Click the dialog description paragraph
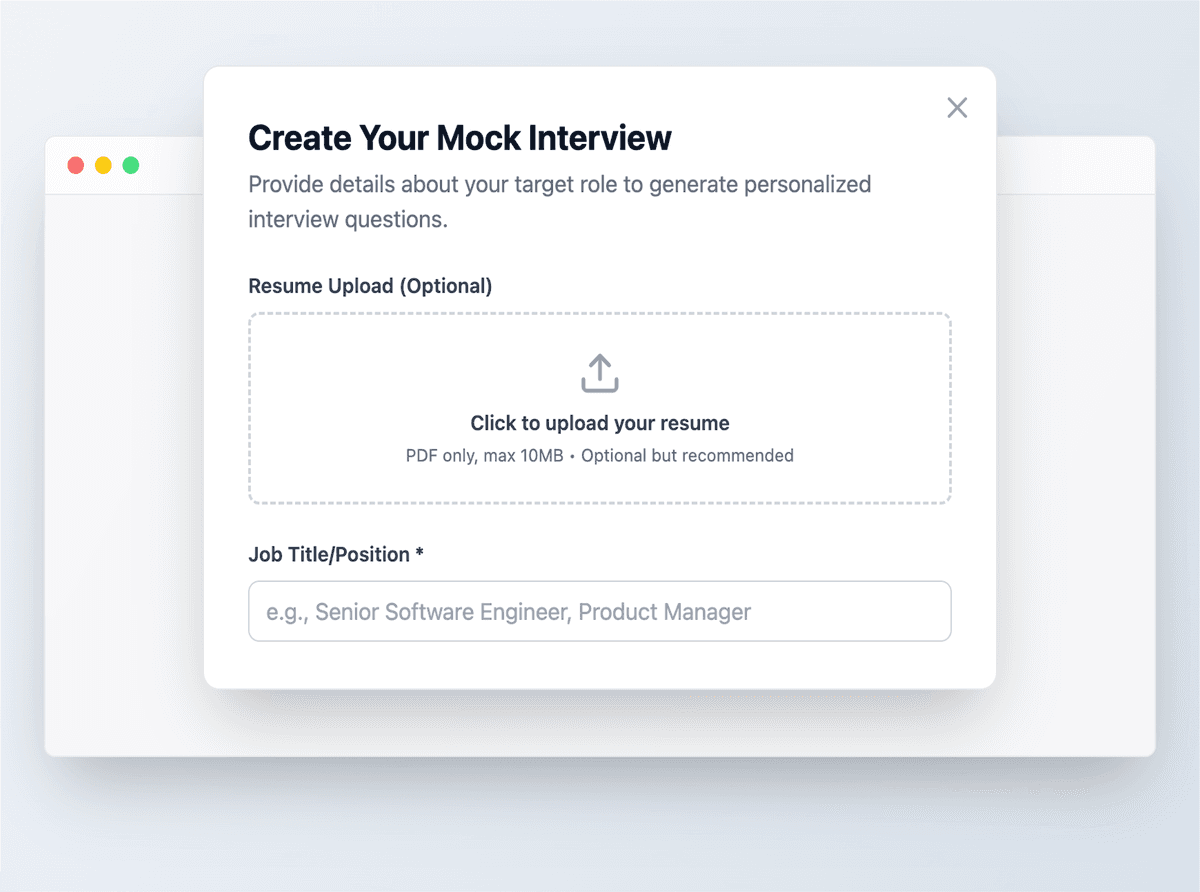This screenshot has height=892, width=1200. point(559,201)
